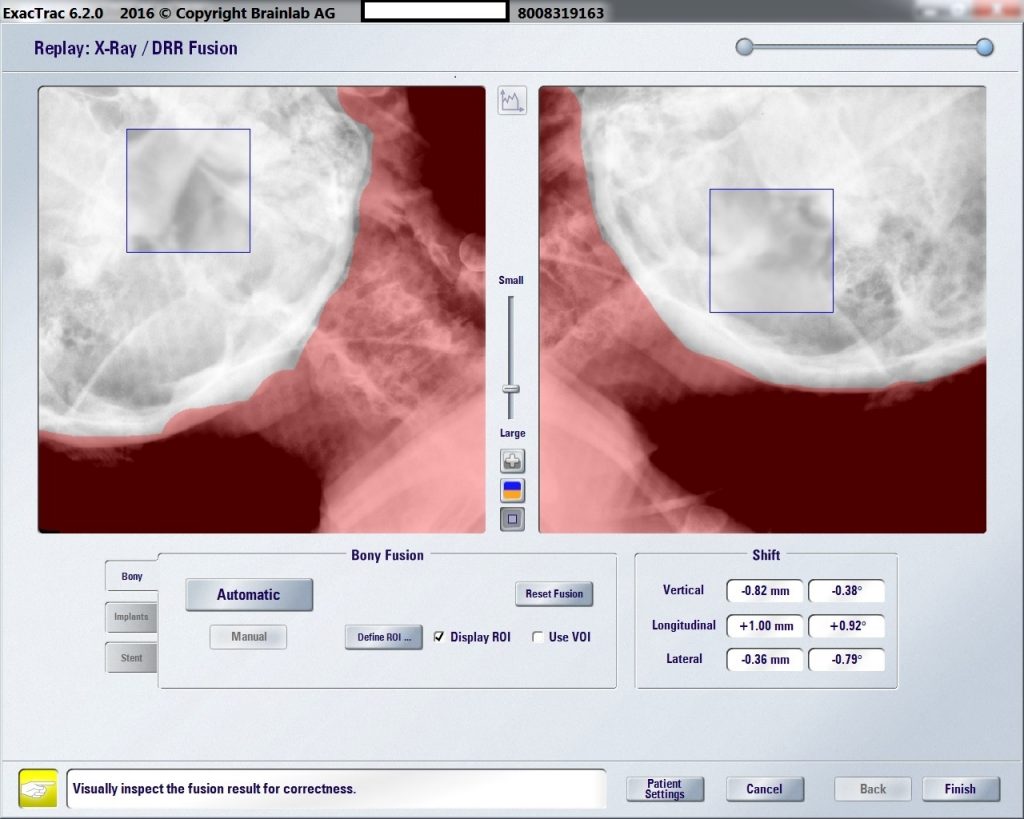Click the Finish button
Viewport: 1024px width, 819px height.
pyautogui.click(x=960, y=789)
